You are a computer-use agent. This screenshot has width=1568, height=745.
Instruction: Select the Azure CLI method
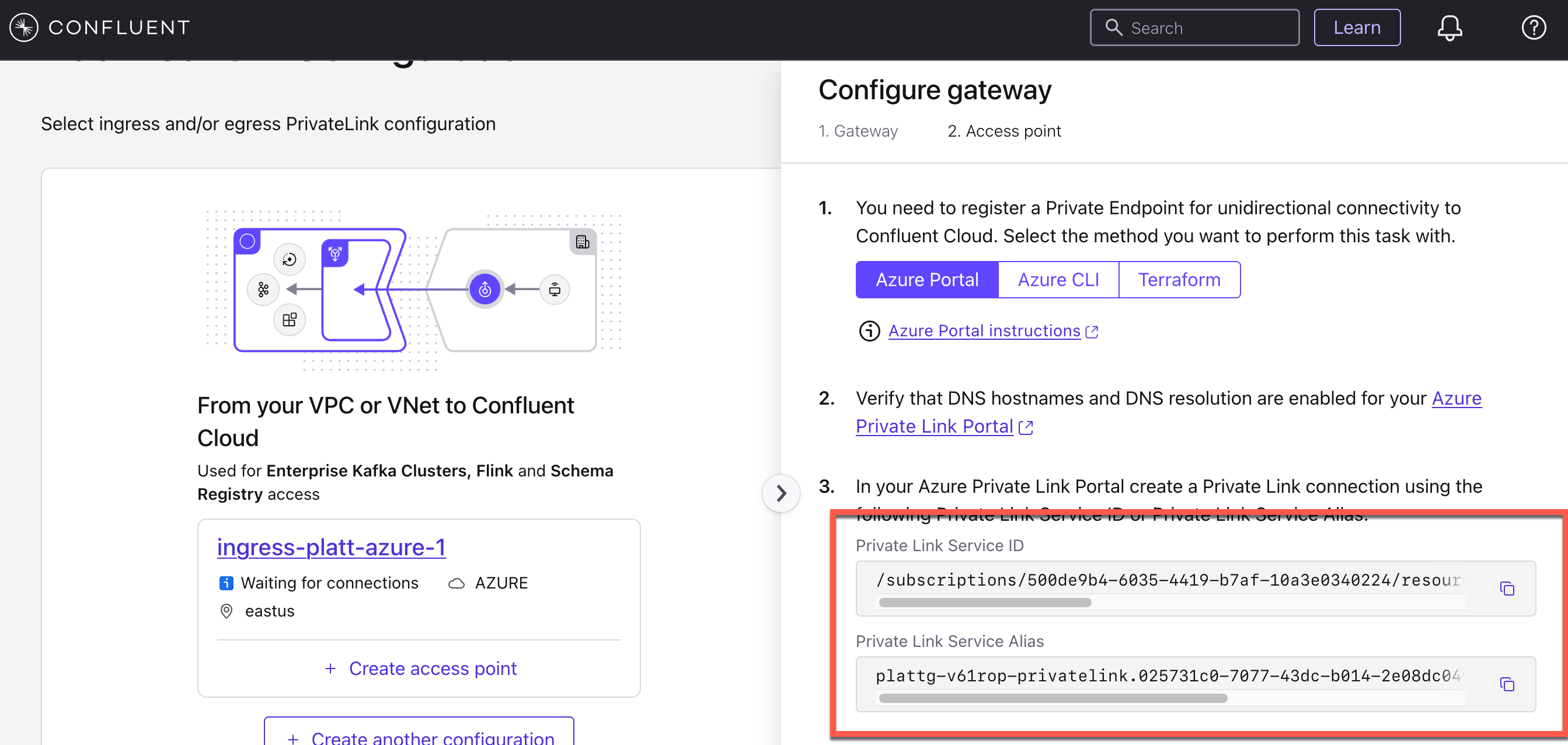pyautogui.click(x=1058, y=279)
